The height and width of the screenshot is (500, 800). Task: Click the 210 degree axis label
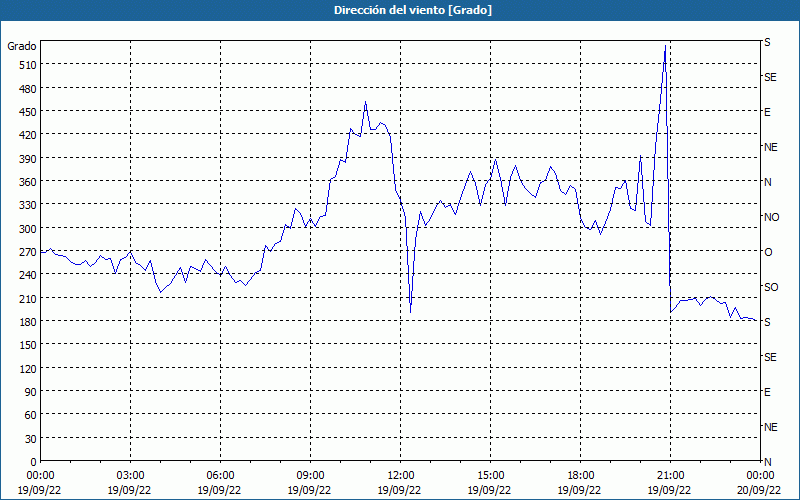pyautogui.click(x=28, y=298)
